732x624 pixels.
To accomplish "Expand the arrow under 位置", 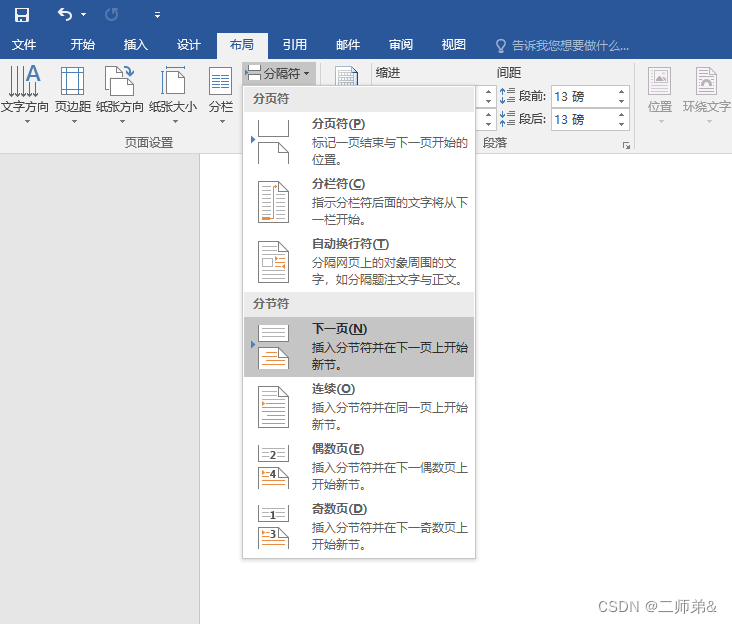I will 661,122.
